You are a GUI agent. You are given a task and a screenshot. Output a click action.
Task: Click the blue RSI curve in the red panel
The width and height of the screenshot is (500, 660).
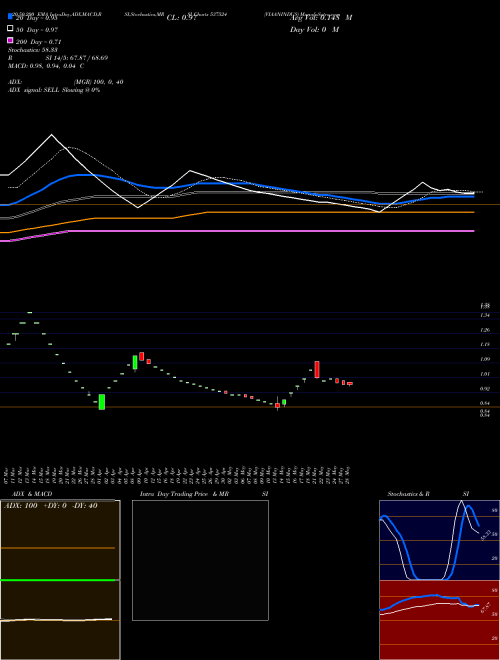(429, 597)
